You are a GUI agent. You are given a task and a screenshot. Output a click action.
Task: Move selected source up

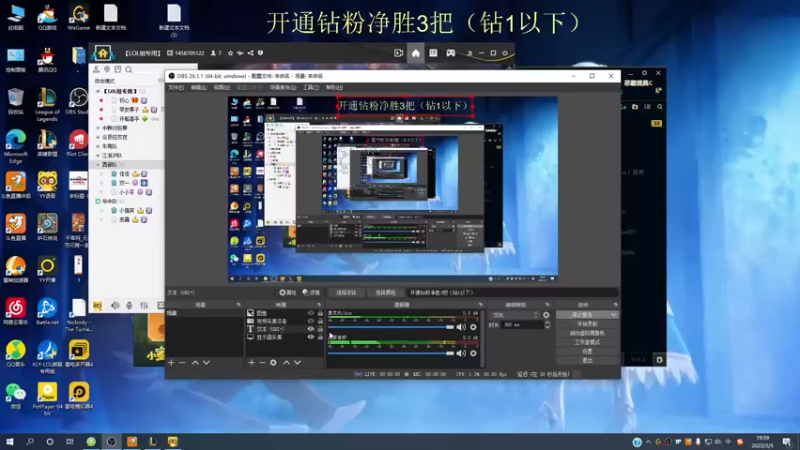[286, 363]
